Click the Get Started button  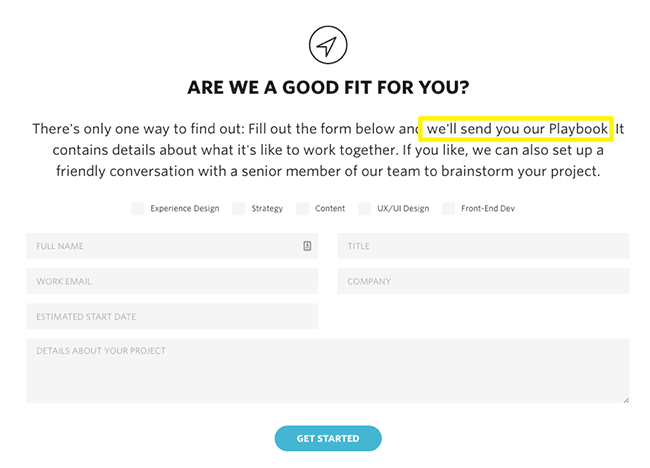328,438
